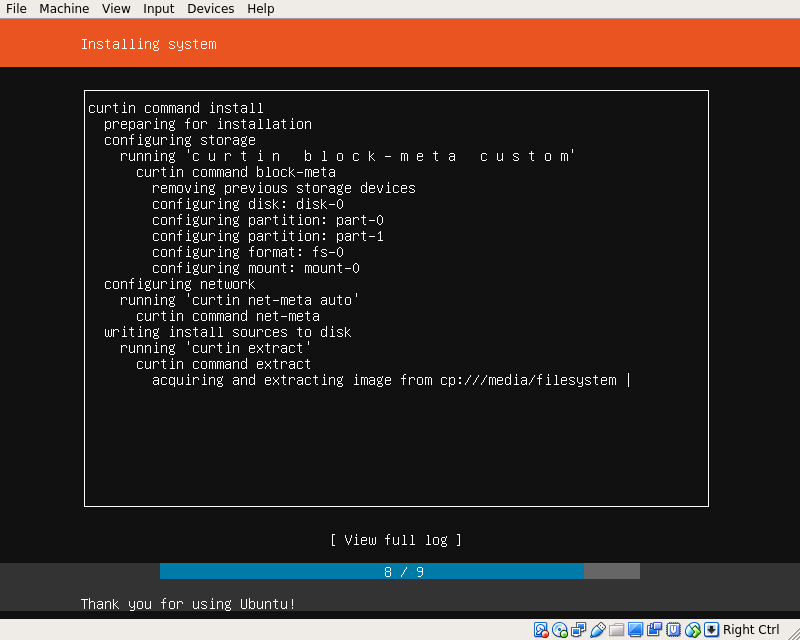Image resolution: width=800 pixels, height=640 pixels.
Task: Expand the Input menu
Action: click(158, 9)
